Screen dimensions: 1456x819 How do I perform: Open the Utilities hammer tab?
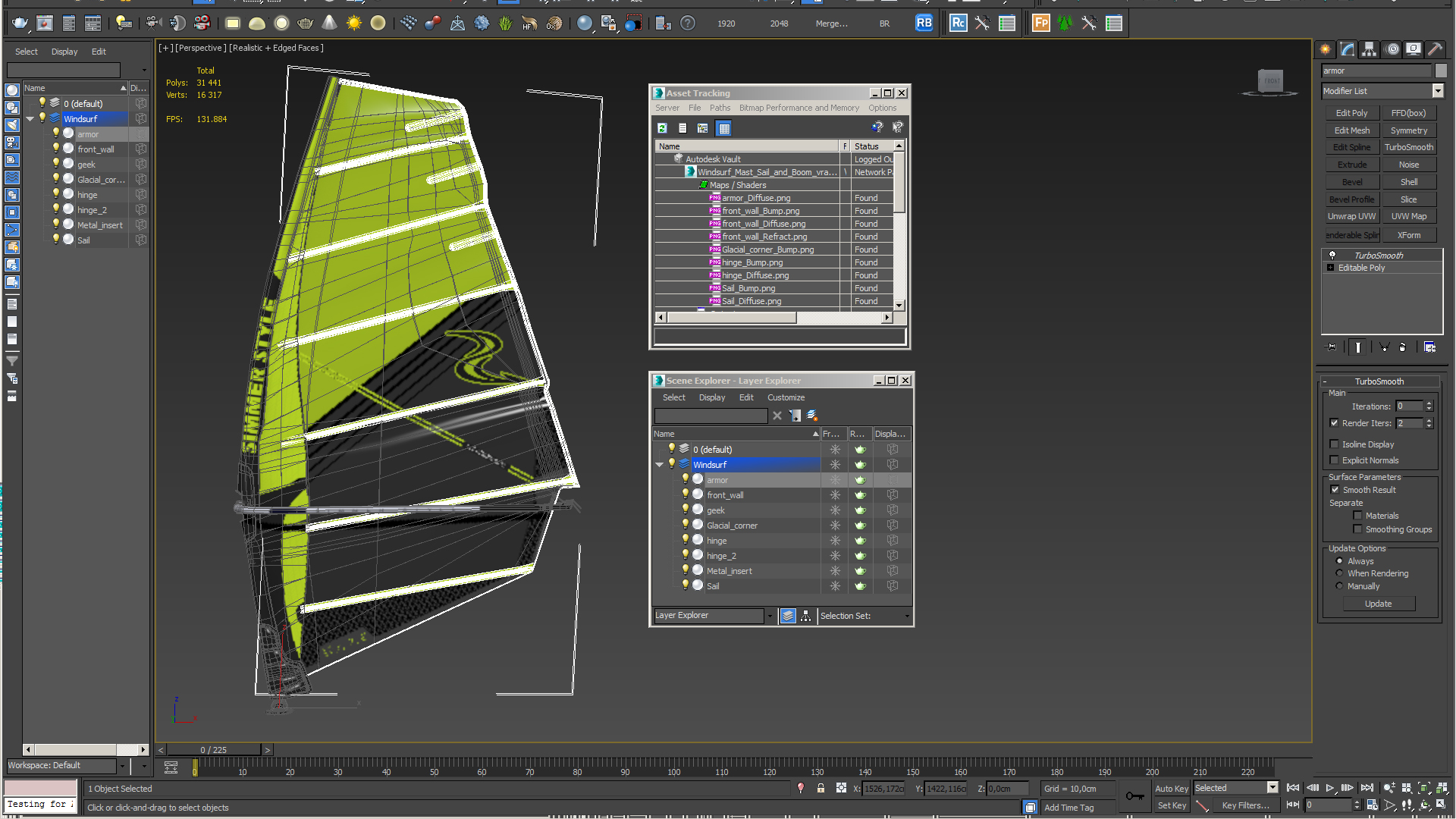coord(1435,49)
